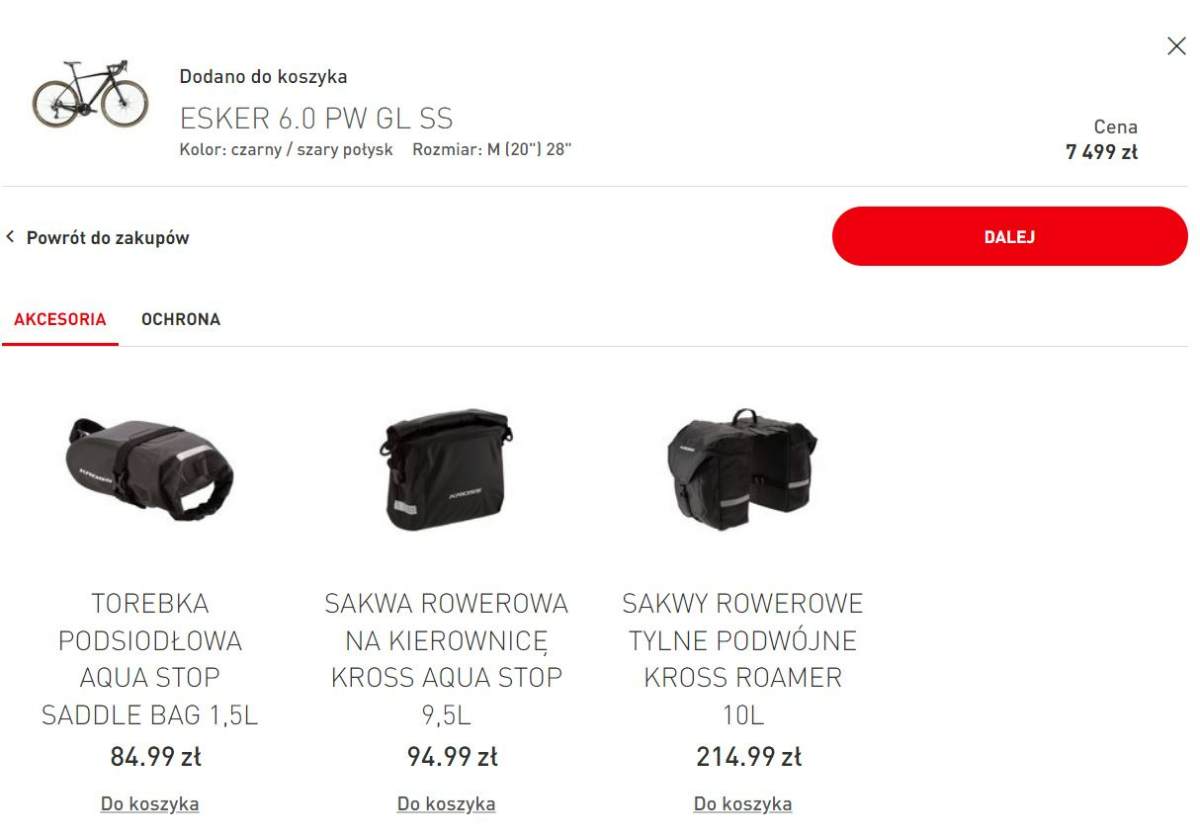Screen dimensions: 1200x837
Task: Add Roamer panniers via 'Do koszyka'
Action: click(x=742, y=804)
